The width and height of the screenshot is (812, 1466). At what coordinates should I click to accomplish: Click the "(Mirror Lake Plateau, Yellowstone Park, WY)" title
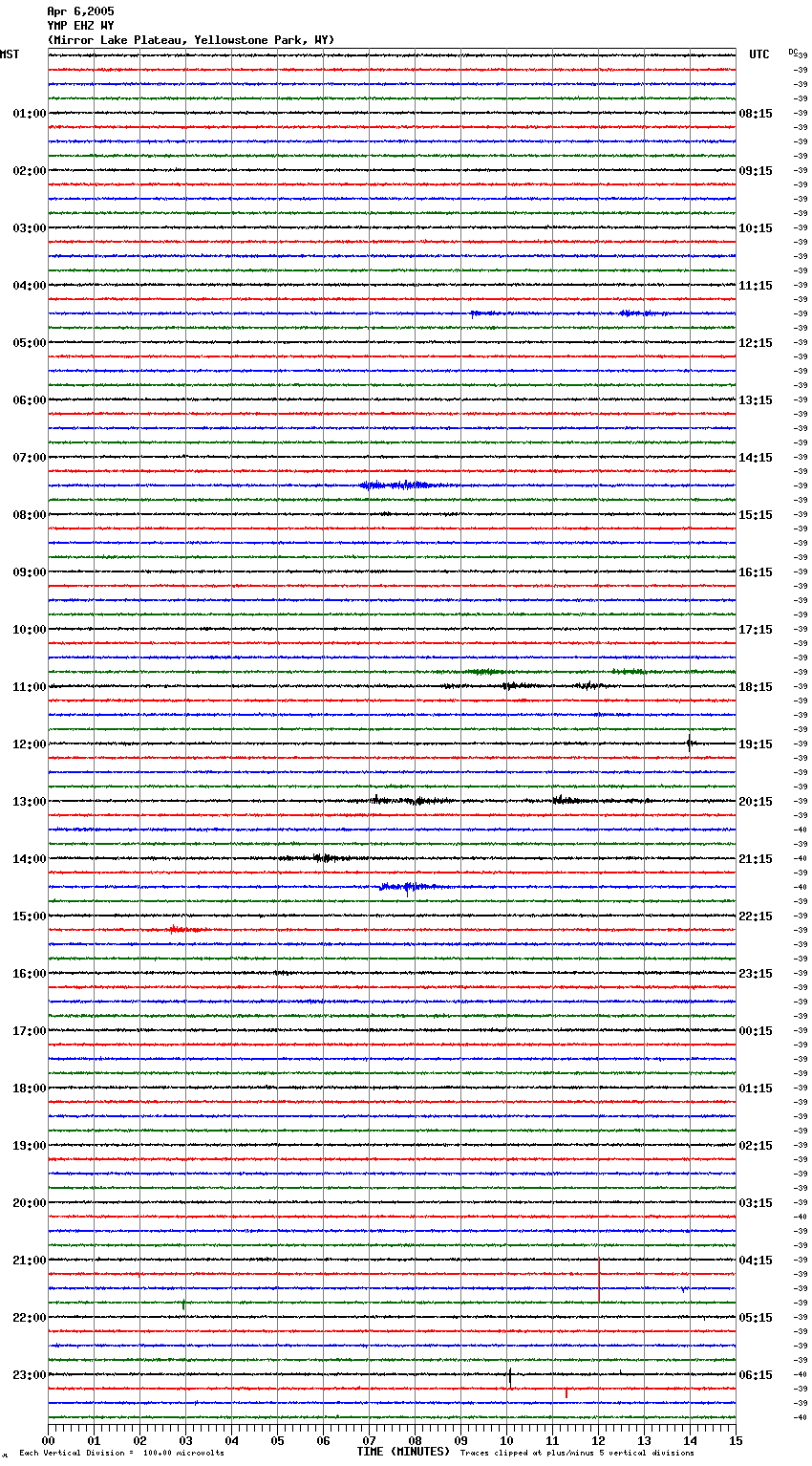click(191, 40)
